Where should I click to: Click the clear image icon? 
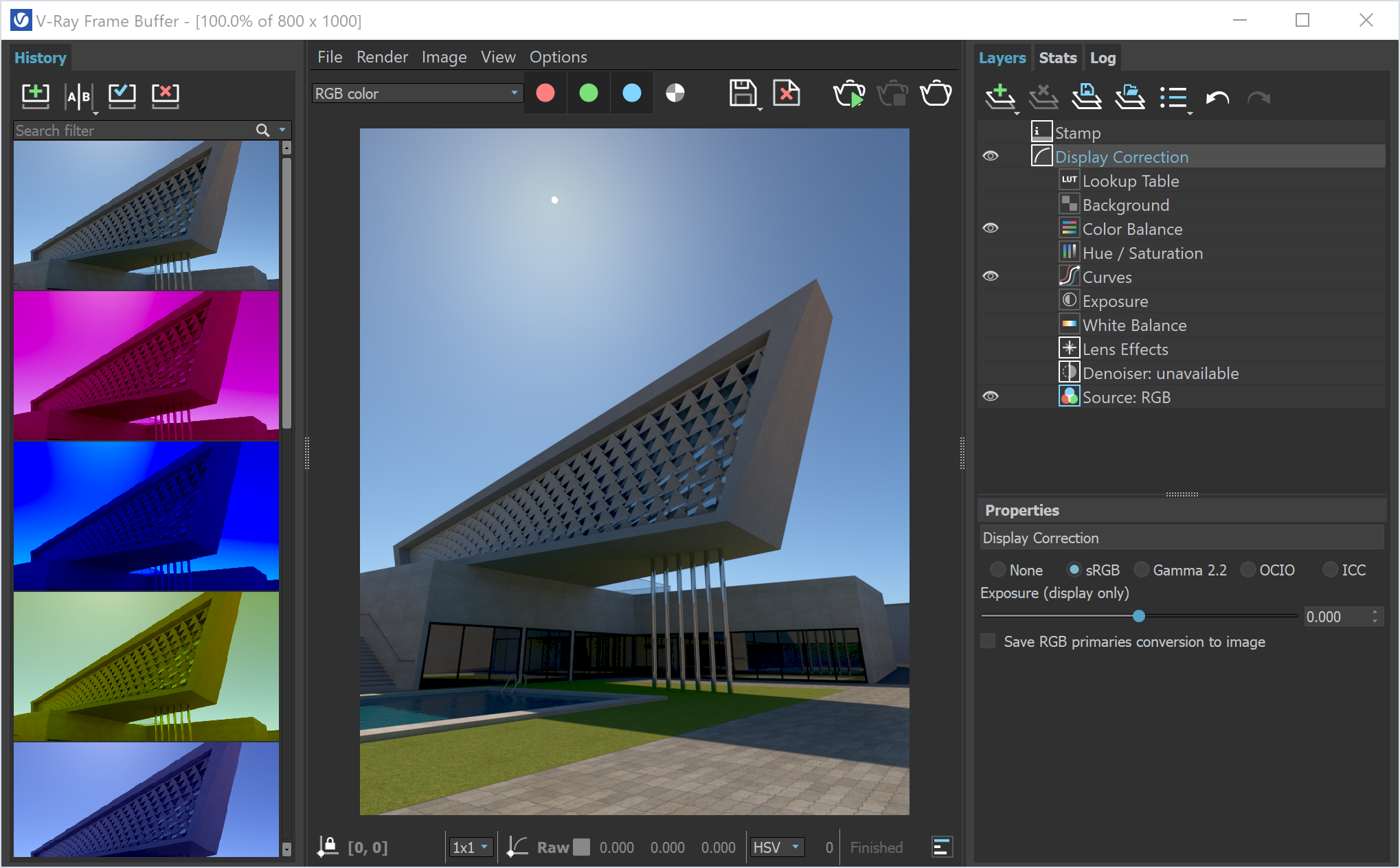786,93
